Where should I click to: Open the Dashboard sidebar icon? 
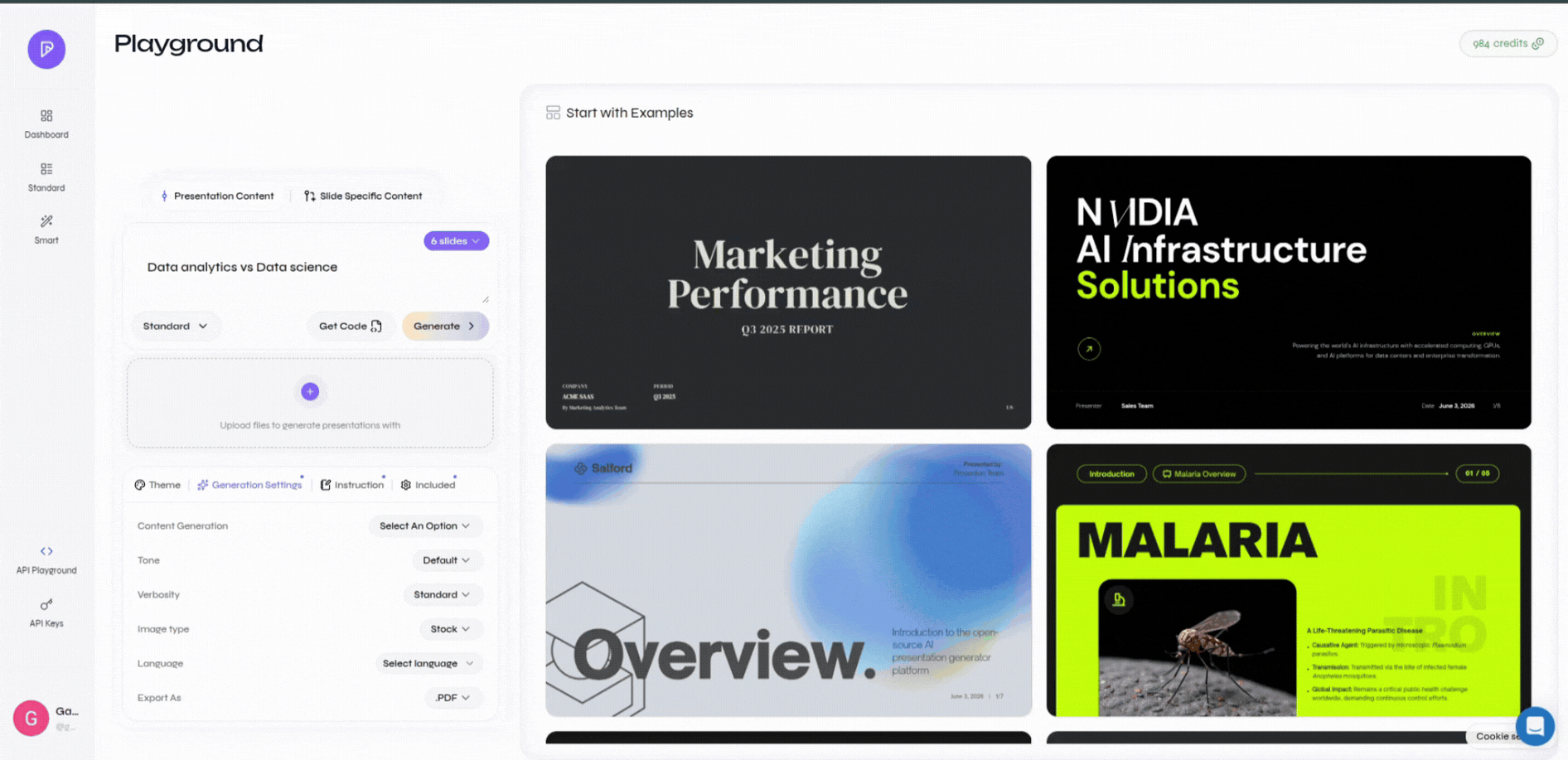46,116
